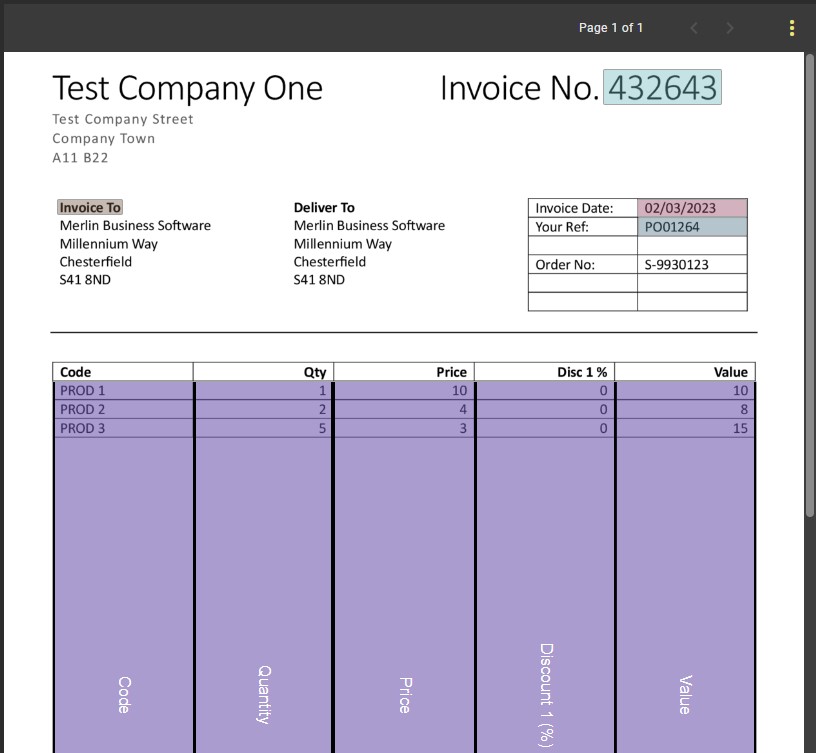Go to the previous page arrow
The height and width of the screenshot is (753, 816).
pyautogui.click(x=694, y=28)
